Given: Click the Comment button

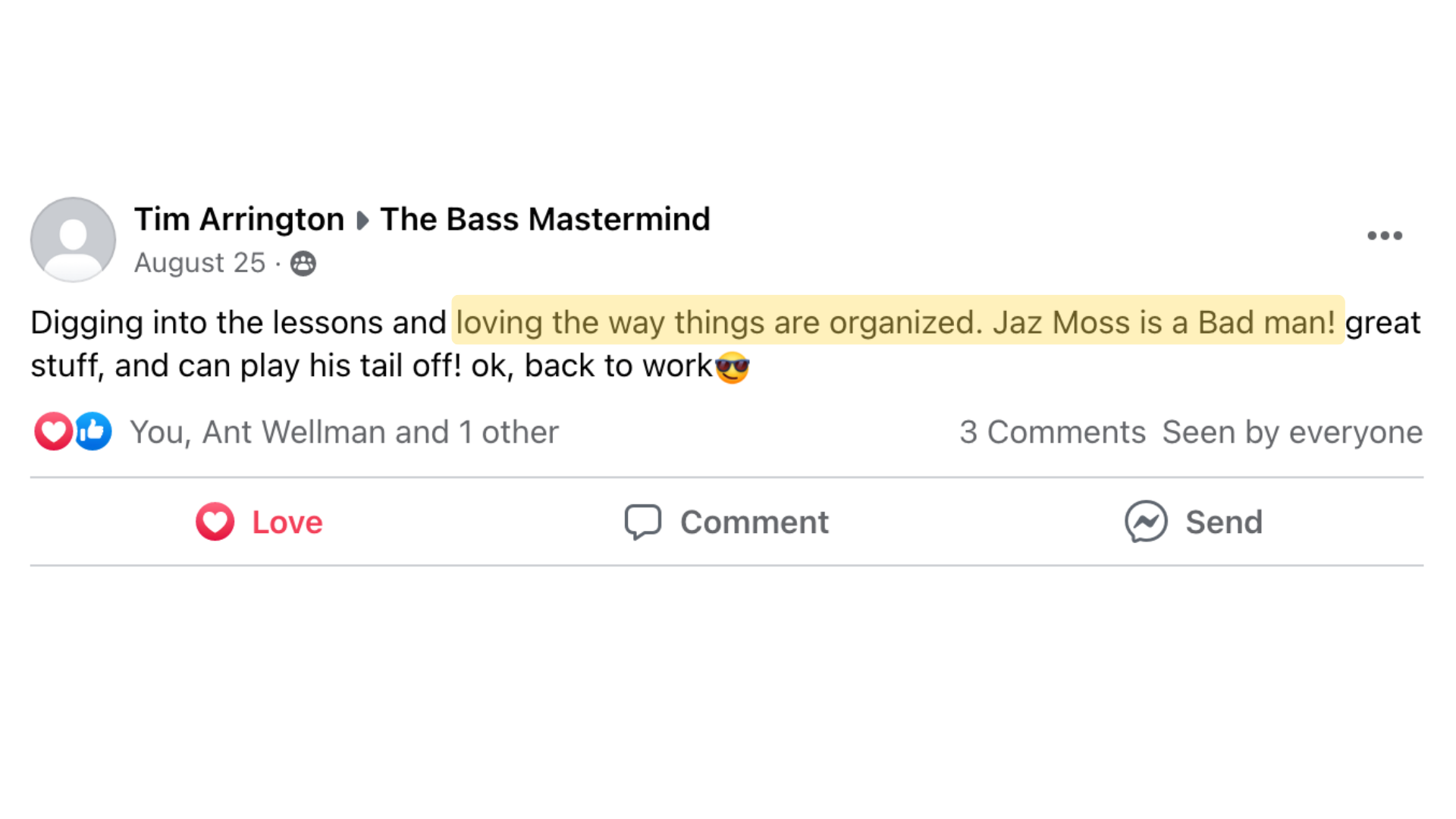Looking at the screenshot, I should pyautogui.click(x=726, y=522).
